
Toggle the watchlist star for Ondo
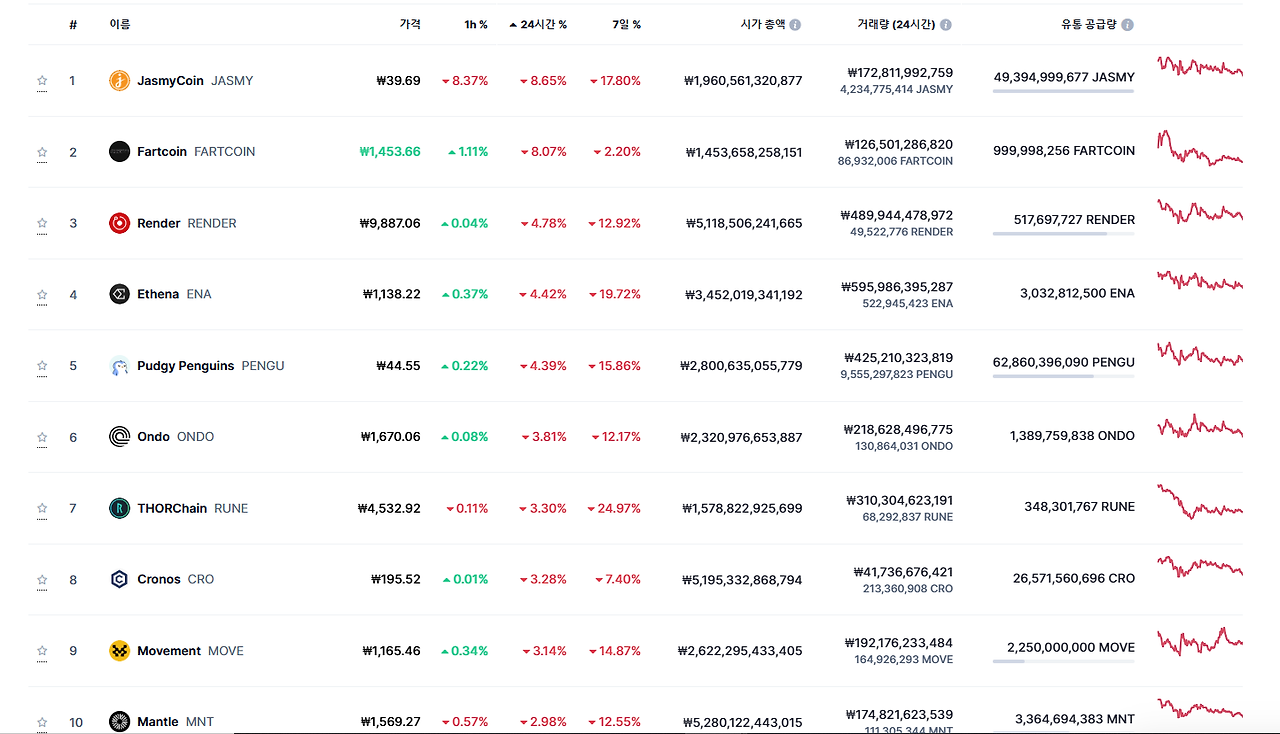42,437
